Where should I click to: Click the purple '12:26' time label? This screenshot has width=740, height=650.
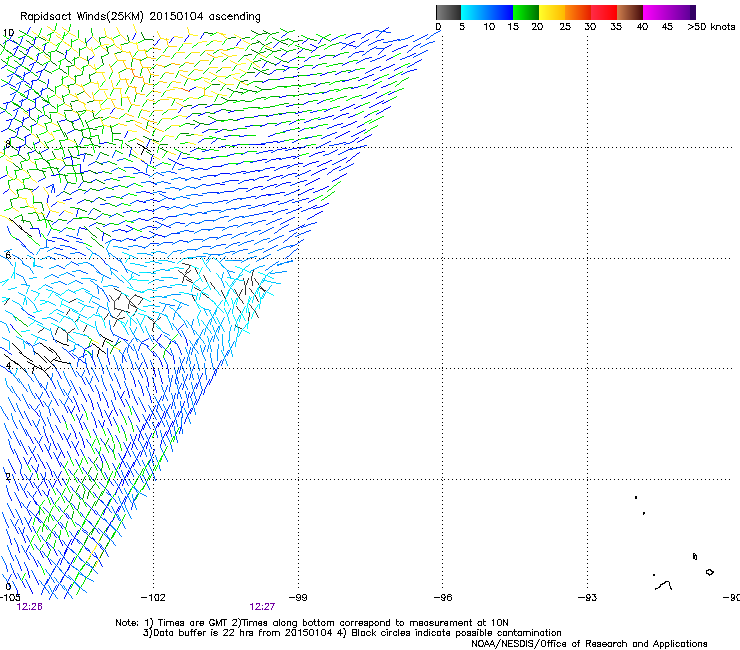[29, 607]
